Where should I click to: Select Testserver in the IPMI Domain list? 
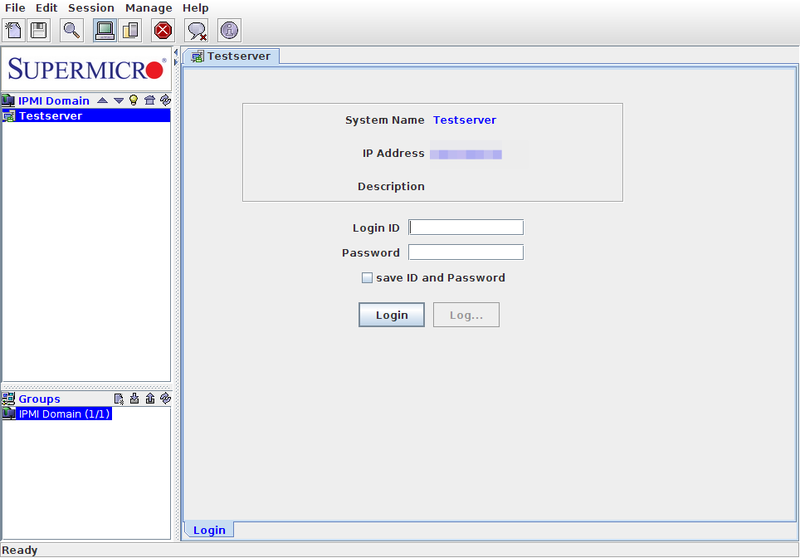(86, 116)
